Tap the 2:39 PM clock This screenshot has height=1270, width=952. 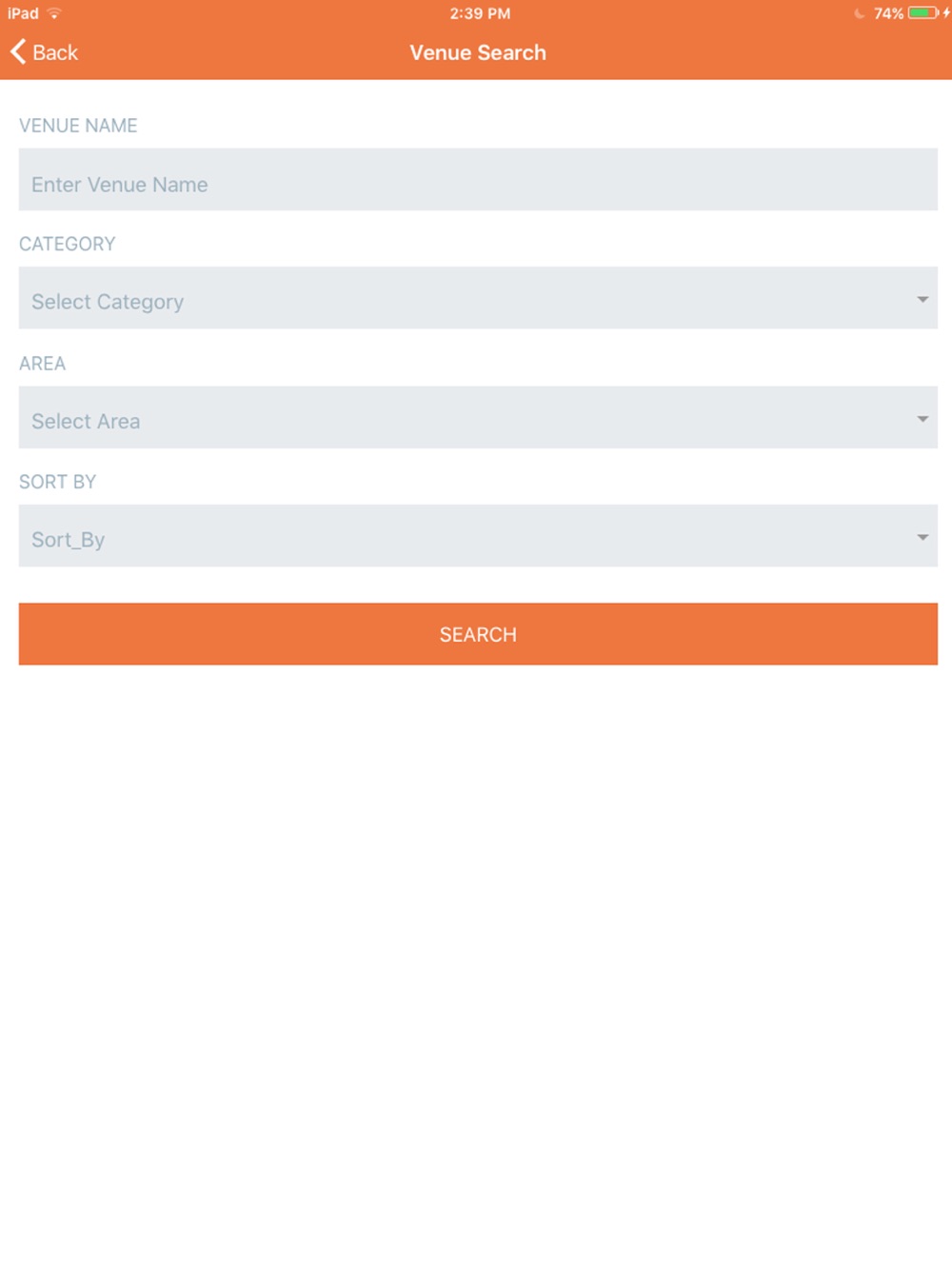click(480, 13)
